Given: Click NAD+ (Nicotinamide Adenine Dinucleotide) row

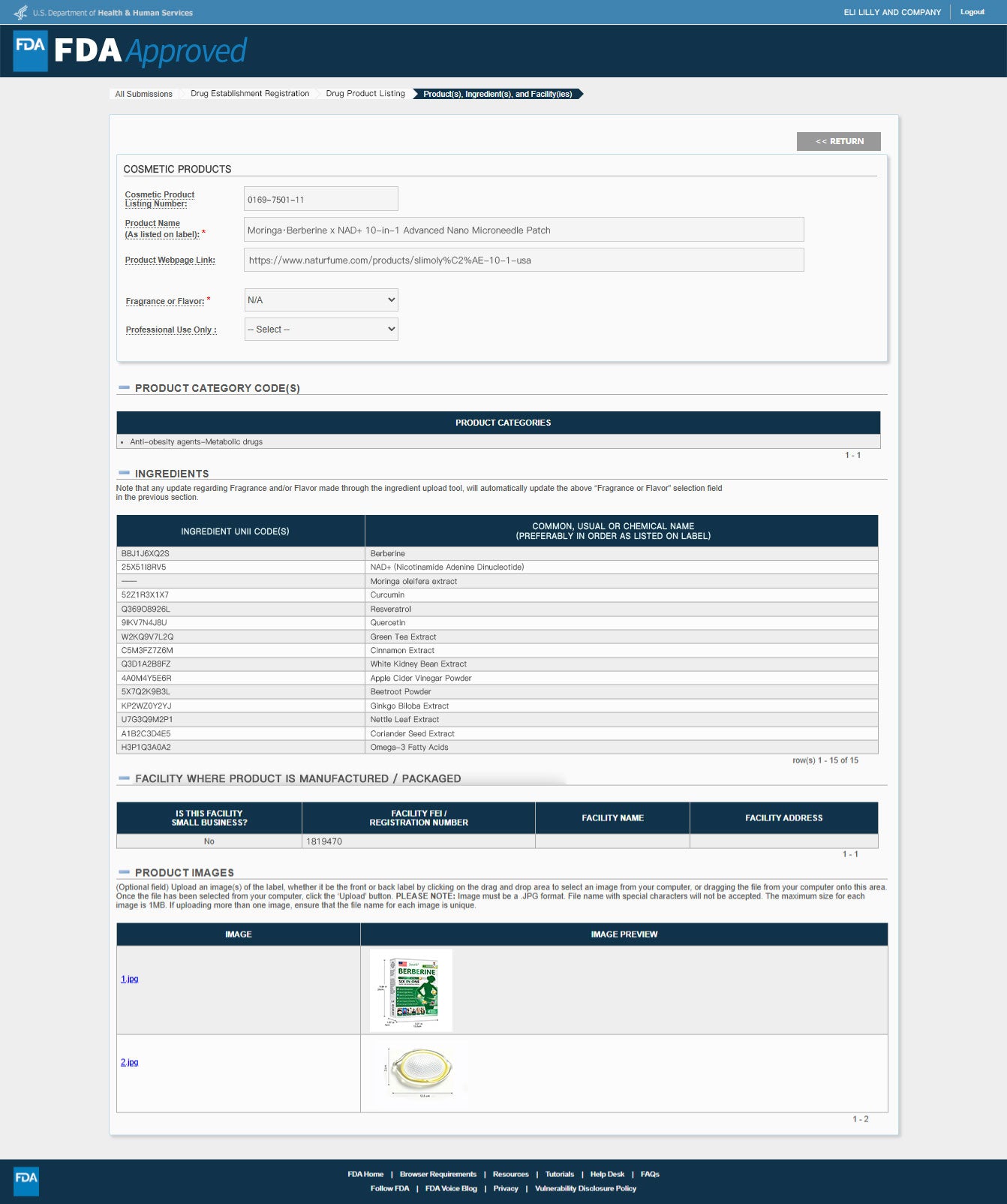Looking at the screenshot, I should (x=497, y=567).
